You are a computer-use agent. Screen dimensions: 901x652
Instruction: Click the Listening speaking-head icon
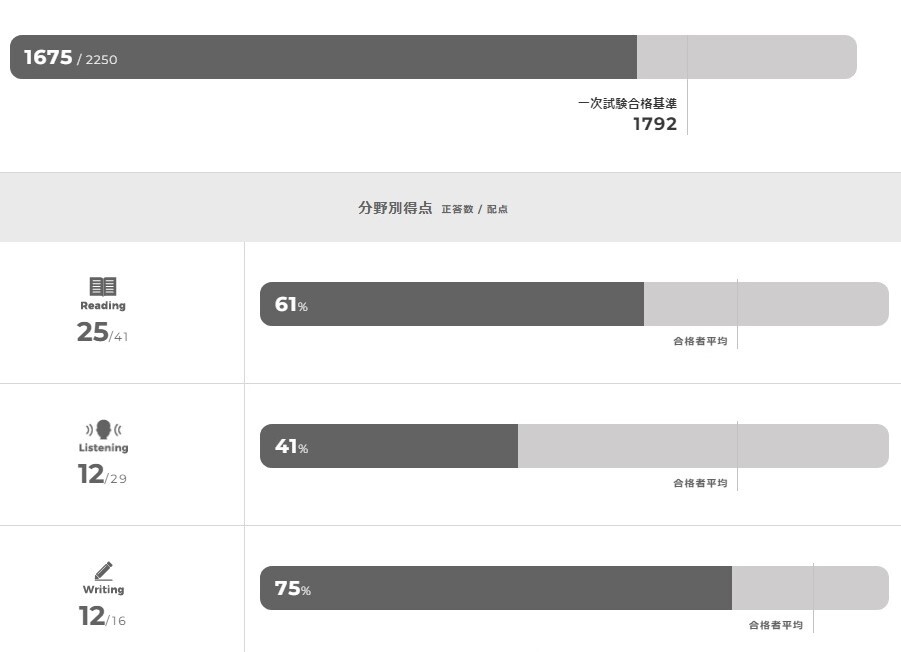tap(103, 430)
